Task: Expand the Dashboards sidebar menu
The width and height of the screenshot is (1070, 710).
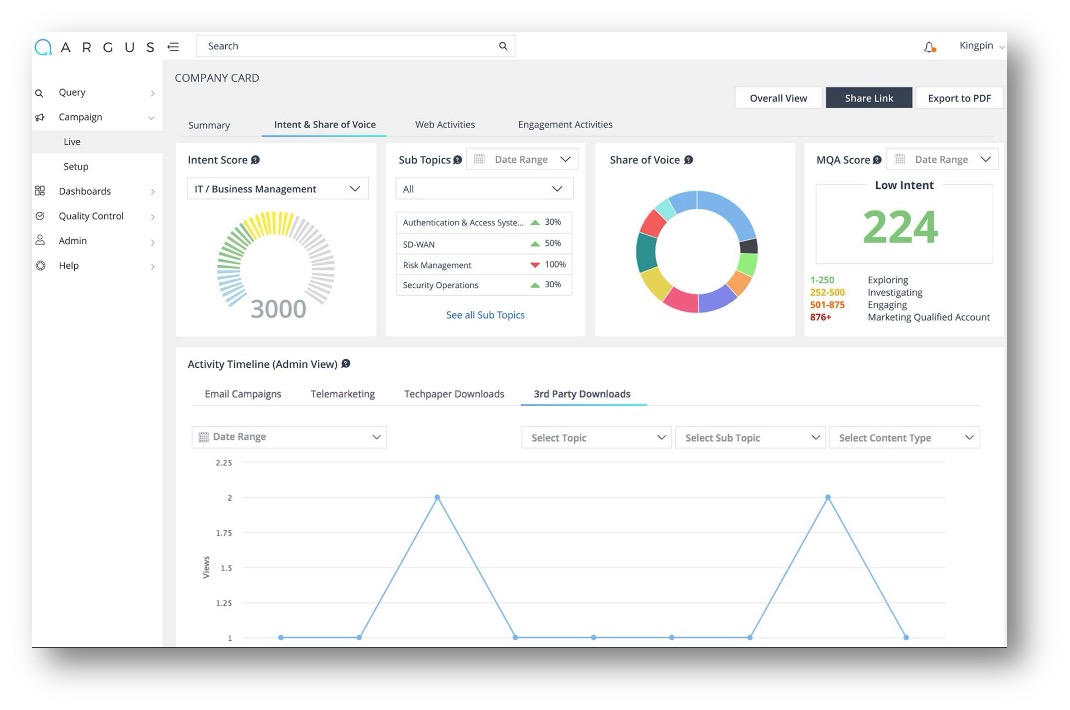Action: [x=96, y=191]
